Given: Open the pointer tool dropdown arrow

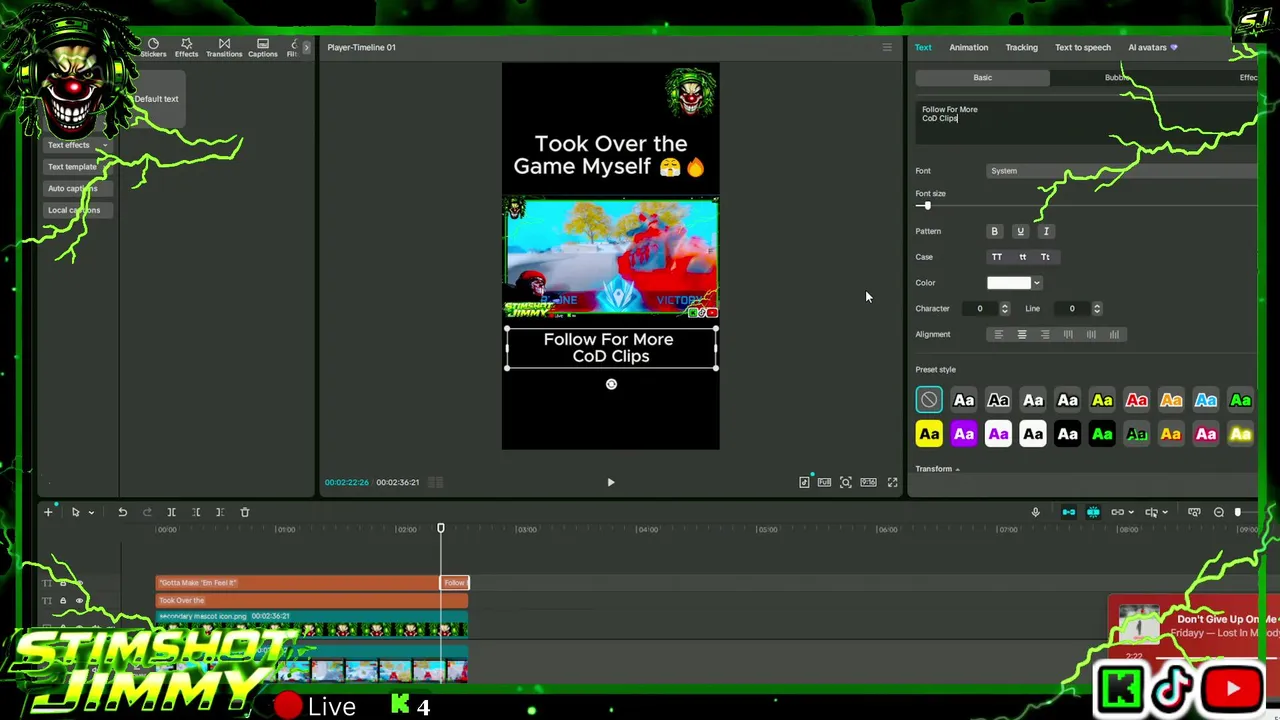Looking at the screenshot, I should (91, 512).
